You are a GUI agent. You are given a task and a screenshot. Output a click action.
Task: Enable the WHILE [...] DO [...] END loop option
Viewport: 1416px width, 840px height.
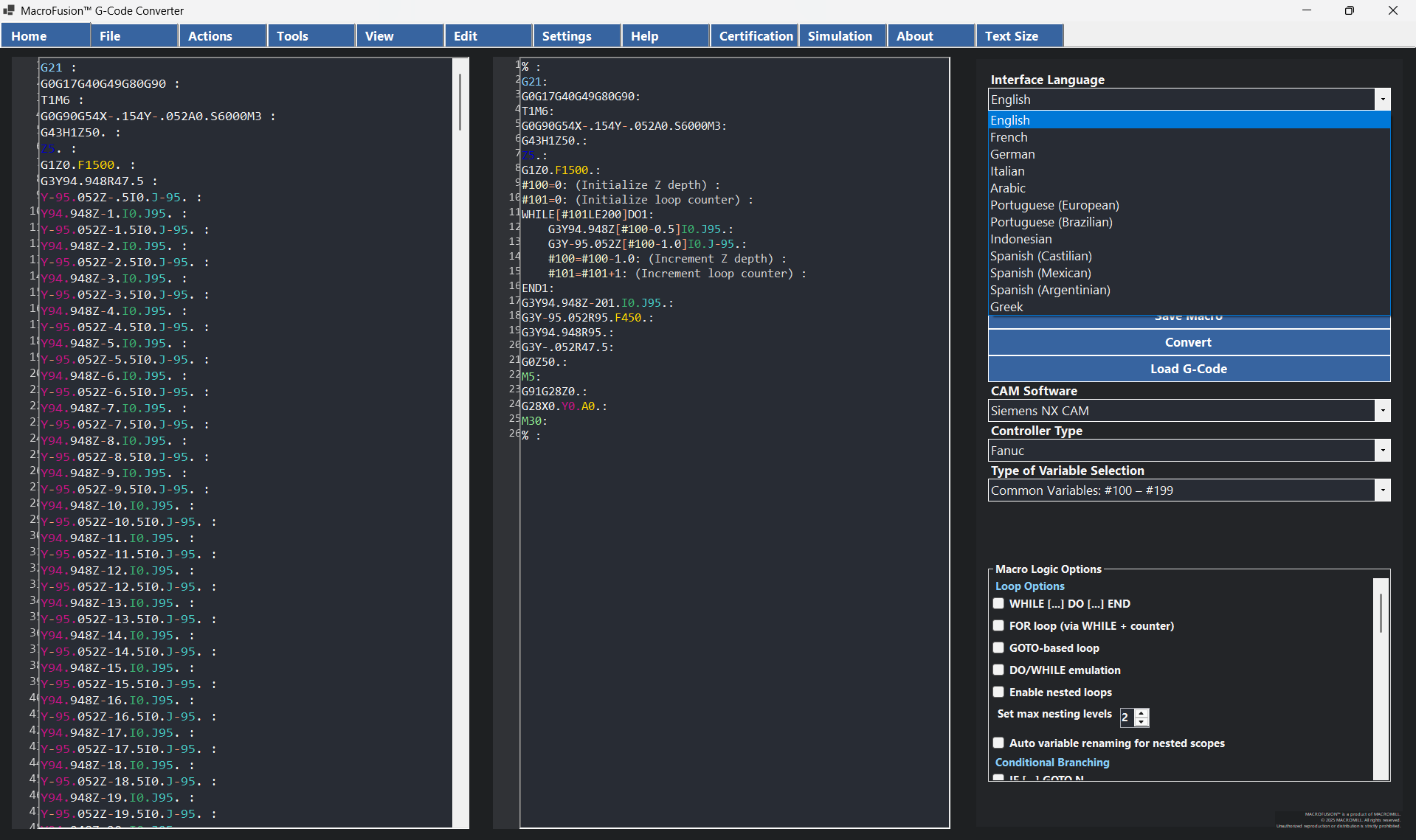(x=998, y=603)
